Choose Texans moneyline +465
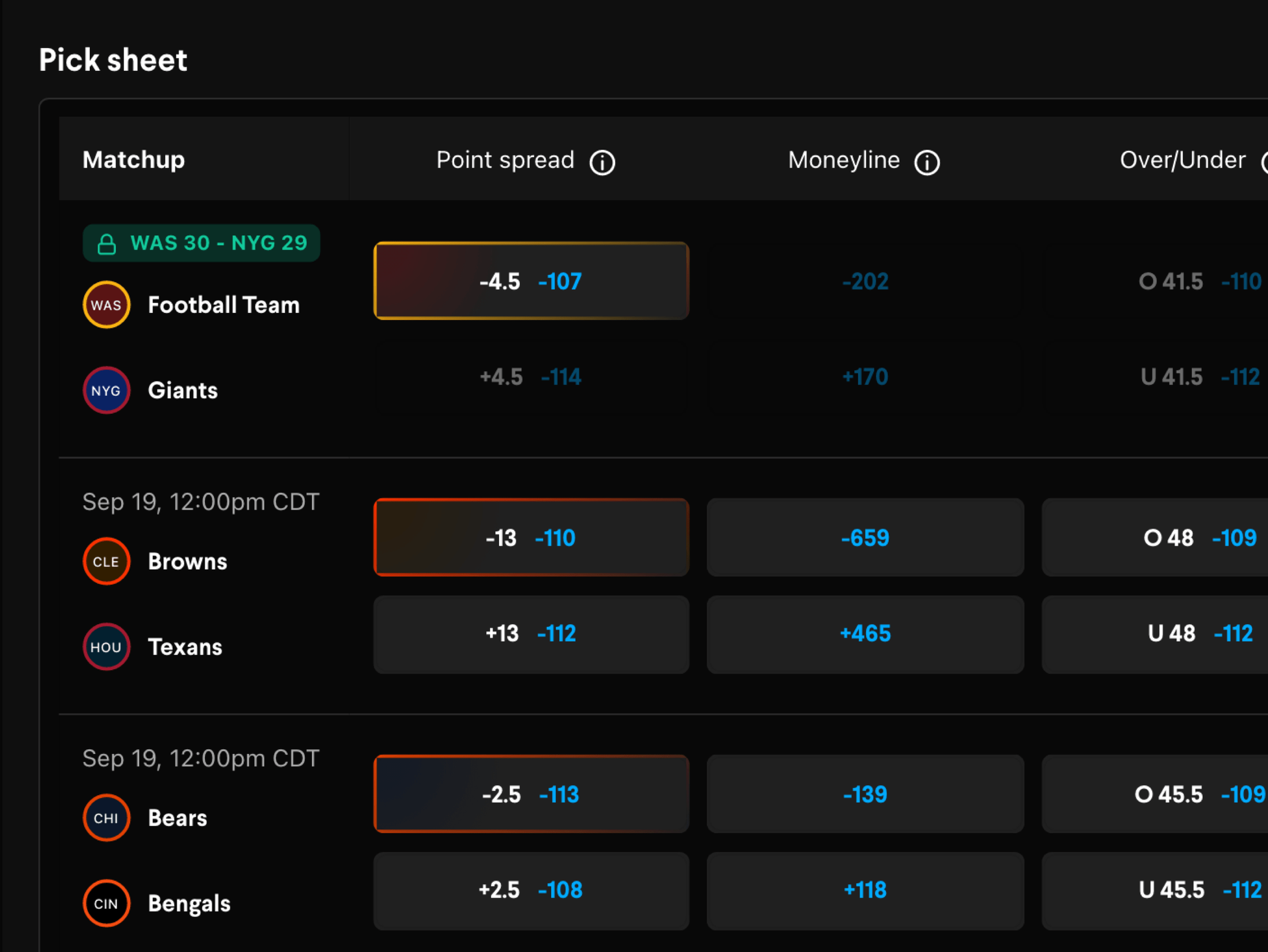This screenshot has width=1268, height=952. coord(865,634)
